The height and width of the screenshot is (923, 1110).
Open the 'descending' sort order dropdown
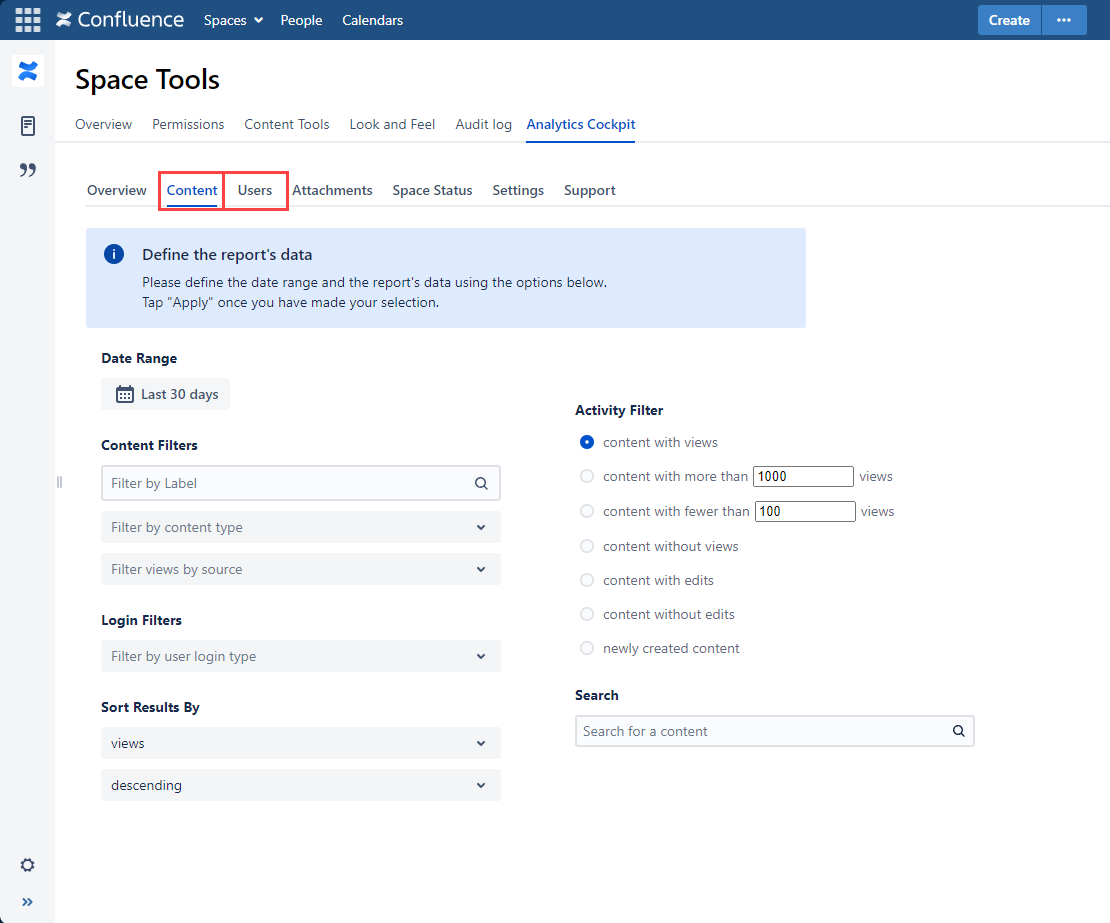(300, 785)
